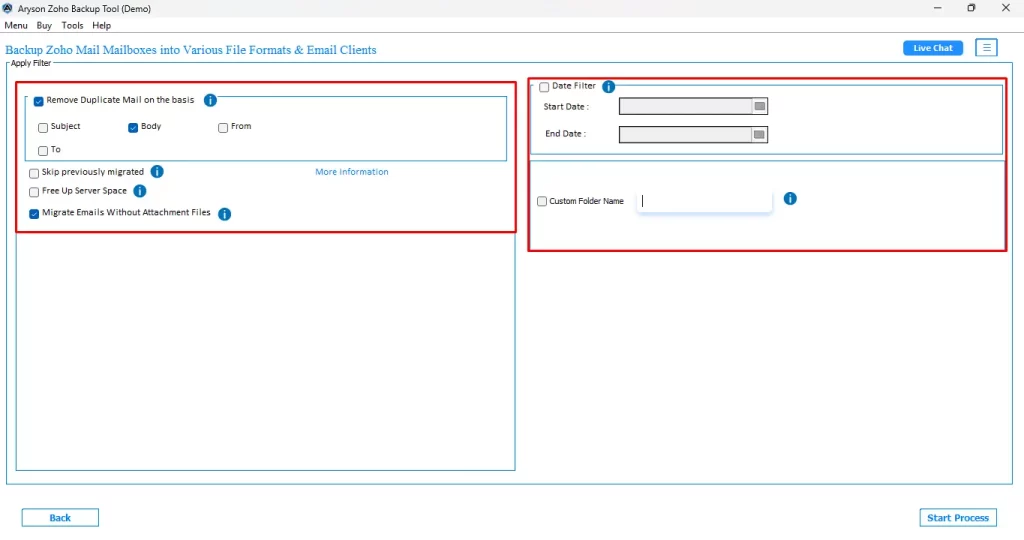Click the End Date input field

(686, 135)
